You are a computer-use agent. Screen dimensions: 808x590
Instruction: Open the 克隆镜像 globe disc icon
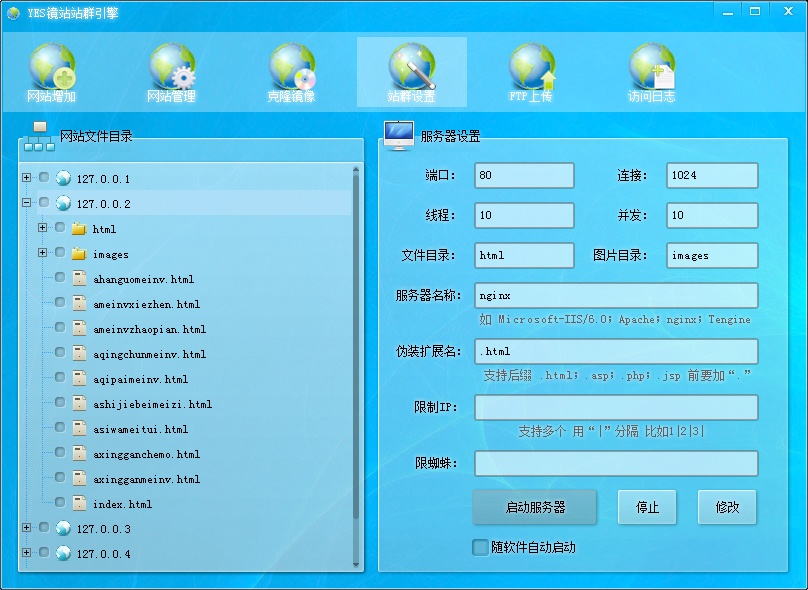[292, 66]
